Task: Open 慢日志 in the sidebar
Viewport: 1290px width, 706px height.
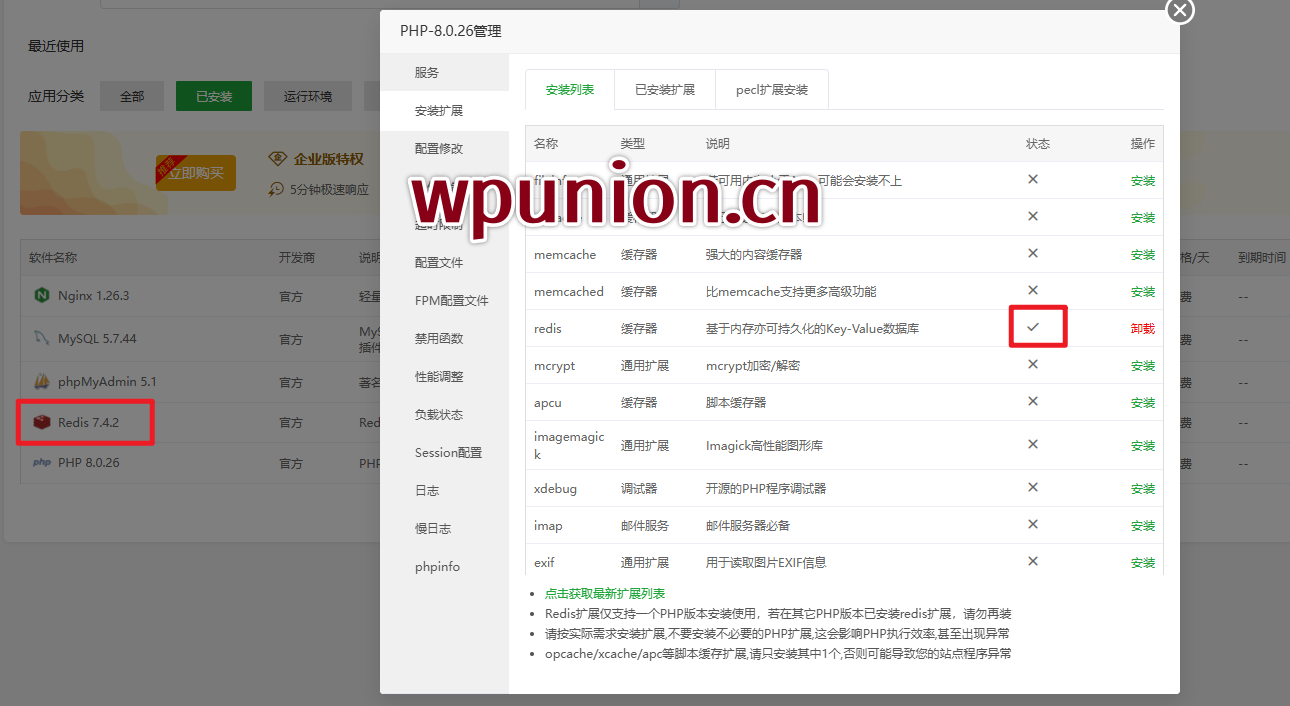Action: 444,529
